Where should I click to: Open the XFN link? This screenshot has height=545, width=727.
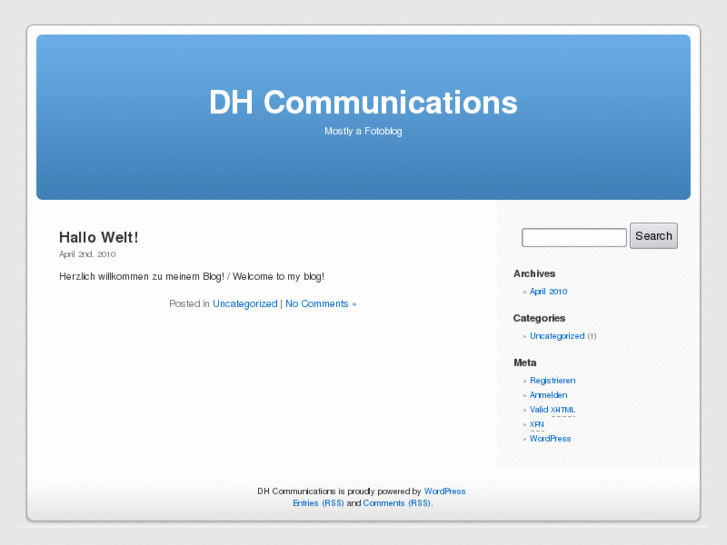[x=537, y=424]
